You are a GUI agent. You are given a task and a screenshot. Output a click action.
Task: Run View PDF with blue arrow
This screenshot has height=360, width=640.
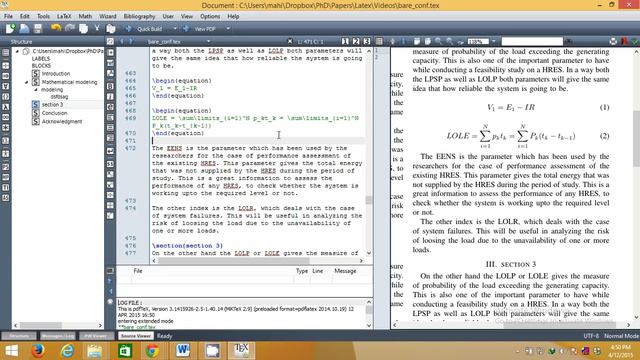pos(186,29)
